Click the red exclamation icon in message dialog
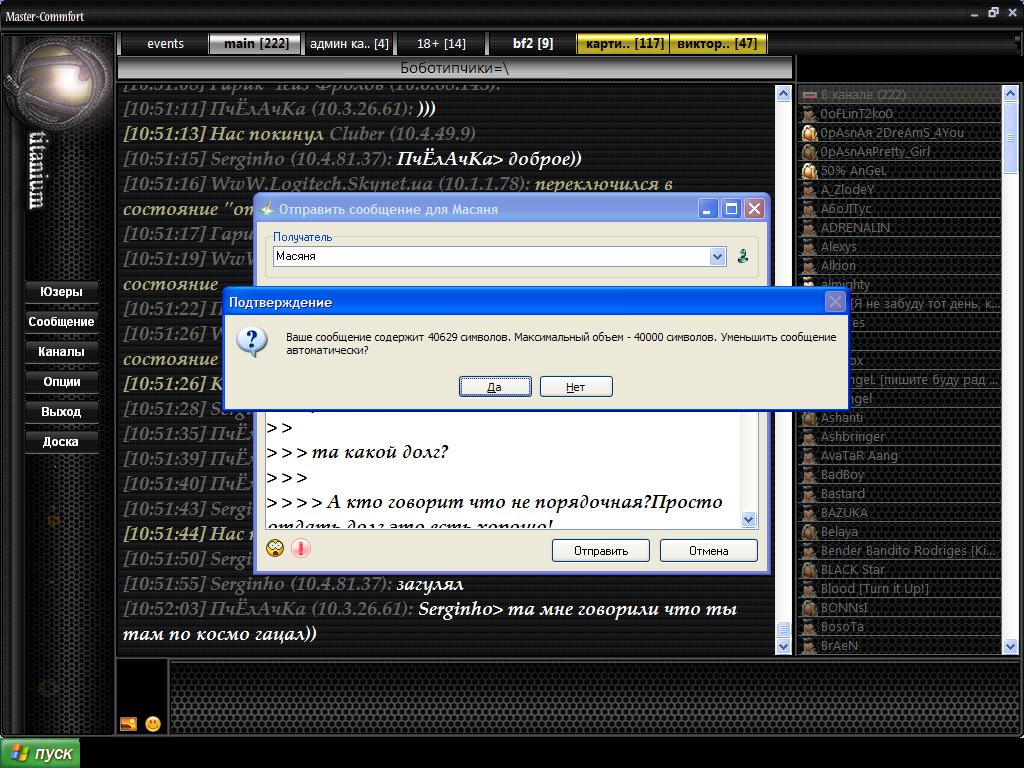 pos(301,548)
